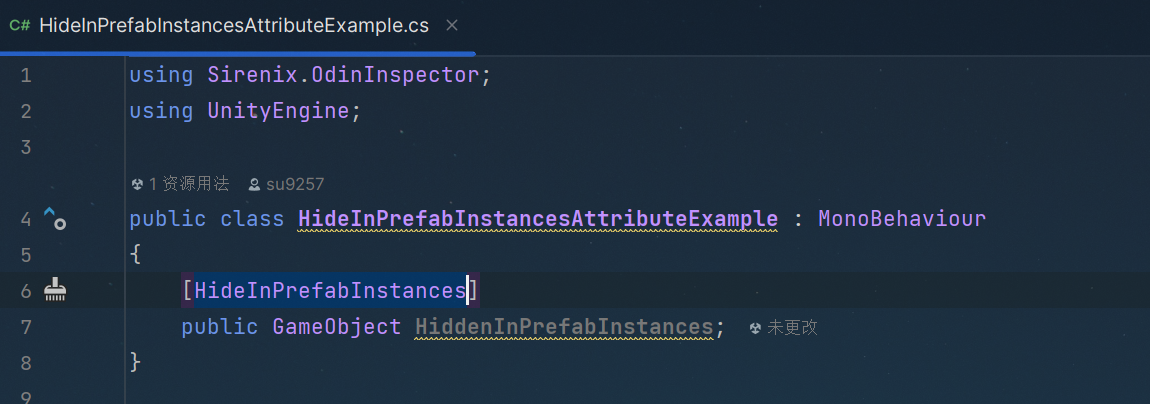The image size is (1150, 404).
Task: Click the UnityEngine namespace on line 2
Action: click(278, 111)
